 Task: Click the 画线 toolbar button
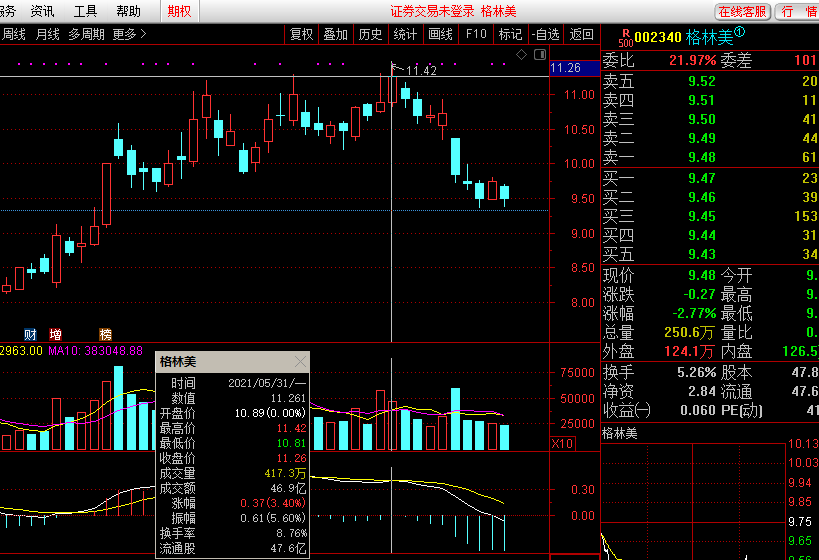pos(440,34)
